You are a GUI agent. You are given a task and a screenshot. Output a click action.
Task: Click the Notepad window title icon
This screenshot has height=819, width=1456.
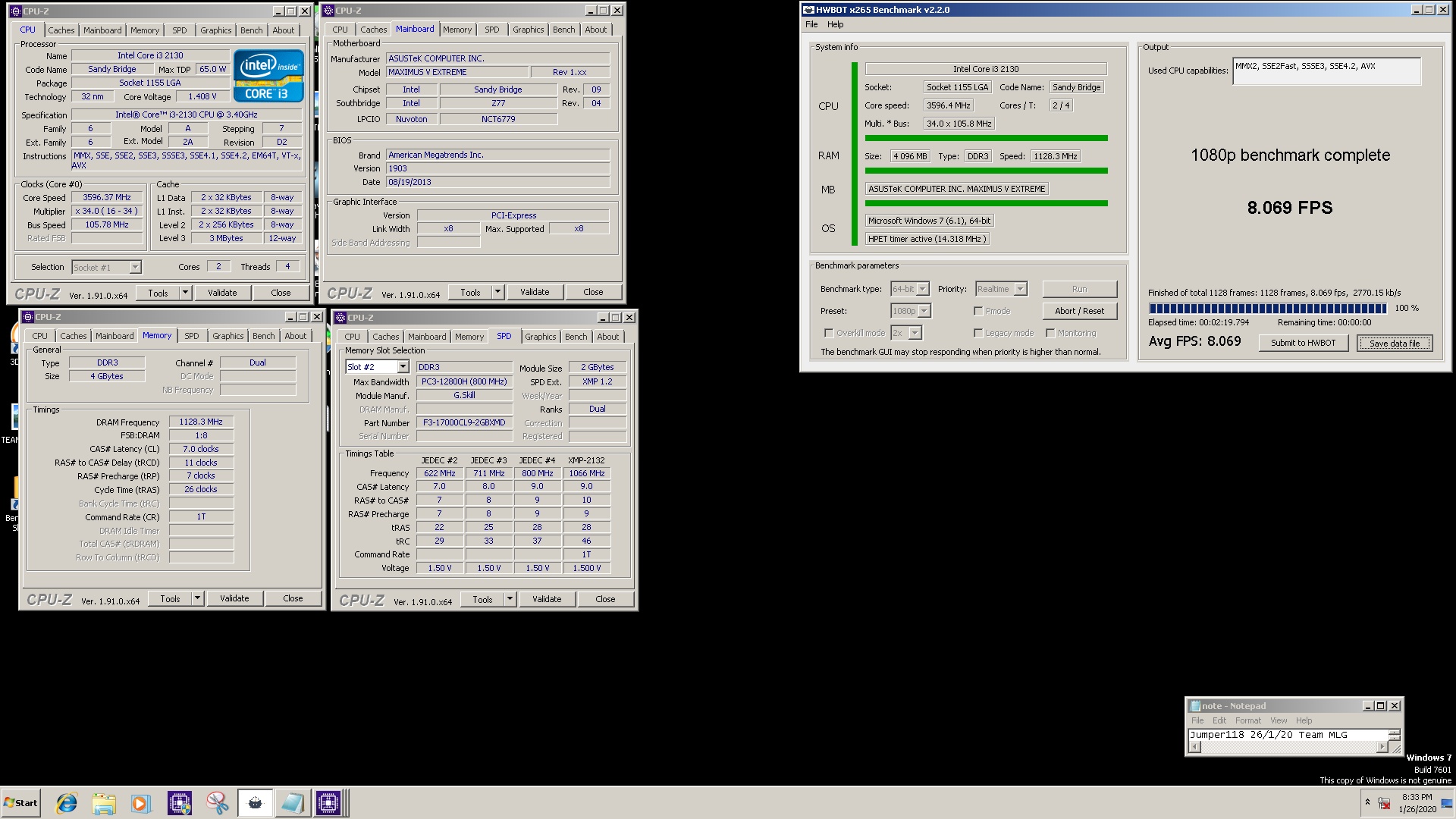(x=1195, y=706)
